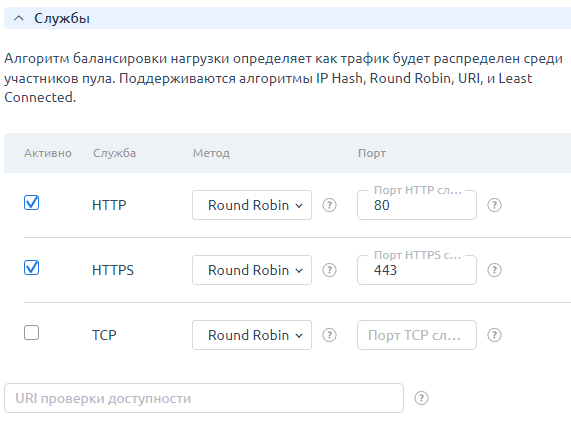The width and height of the screenshot is (571, 421).
Task: Show help for the HTTP balancing method
Action: click(329, 205)
